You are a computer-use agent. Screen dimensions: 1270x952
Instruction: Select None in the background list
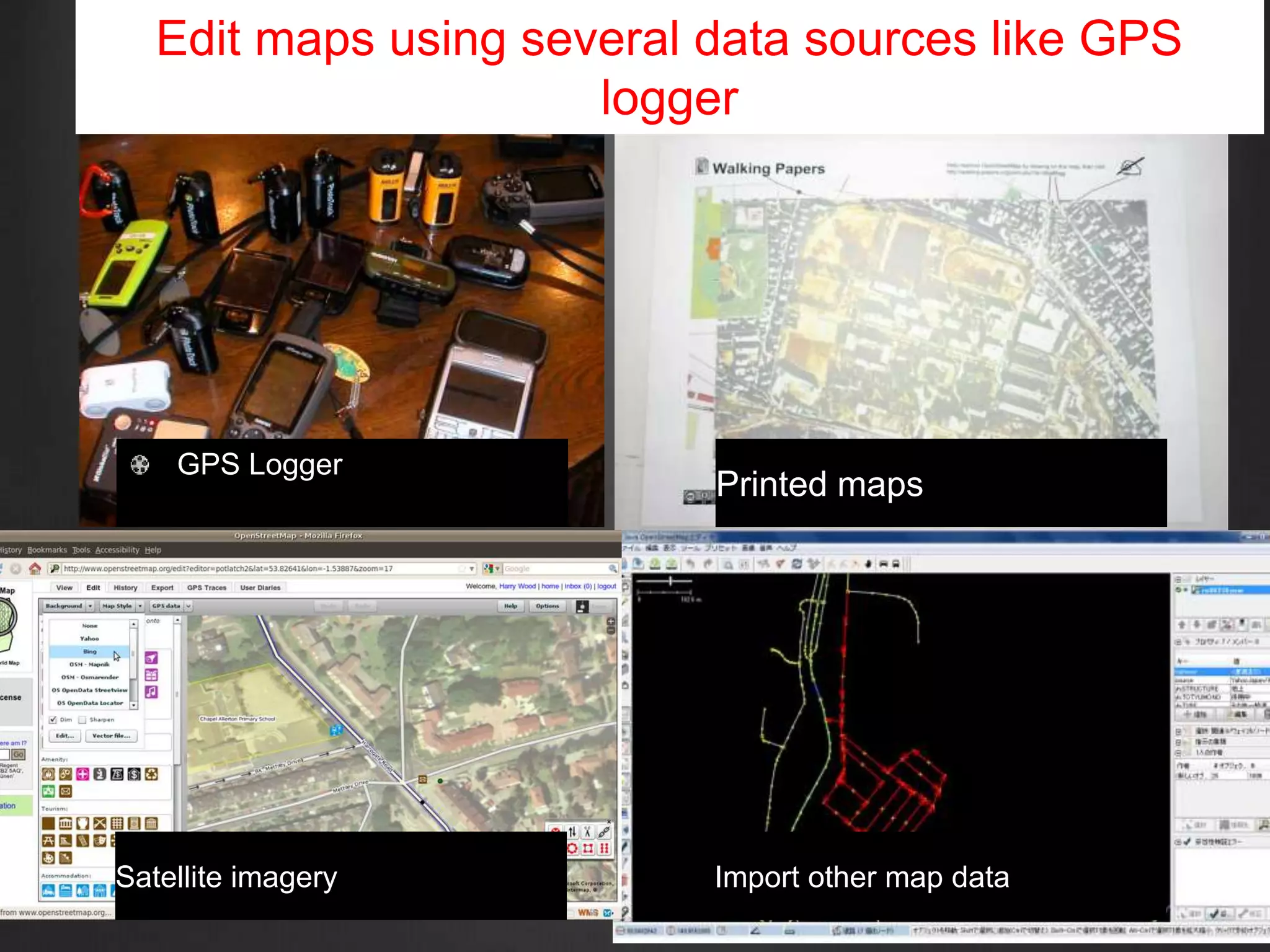[89, 626]
